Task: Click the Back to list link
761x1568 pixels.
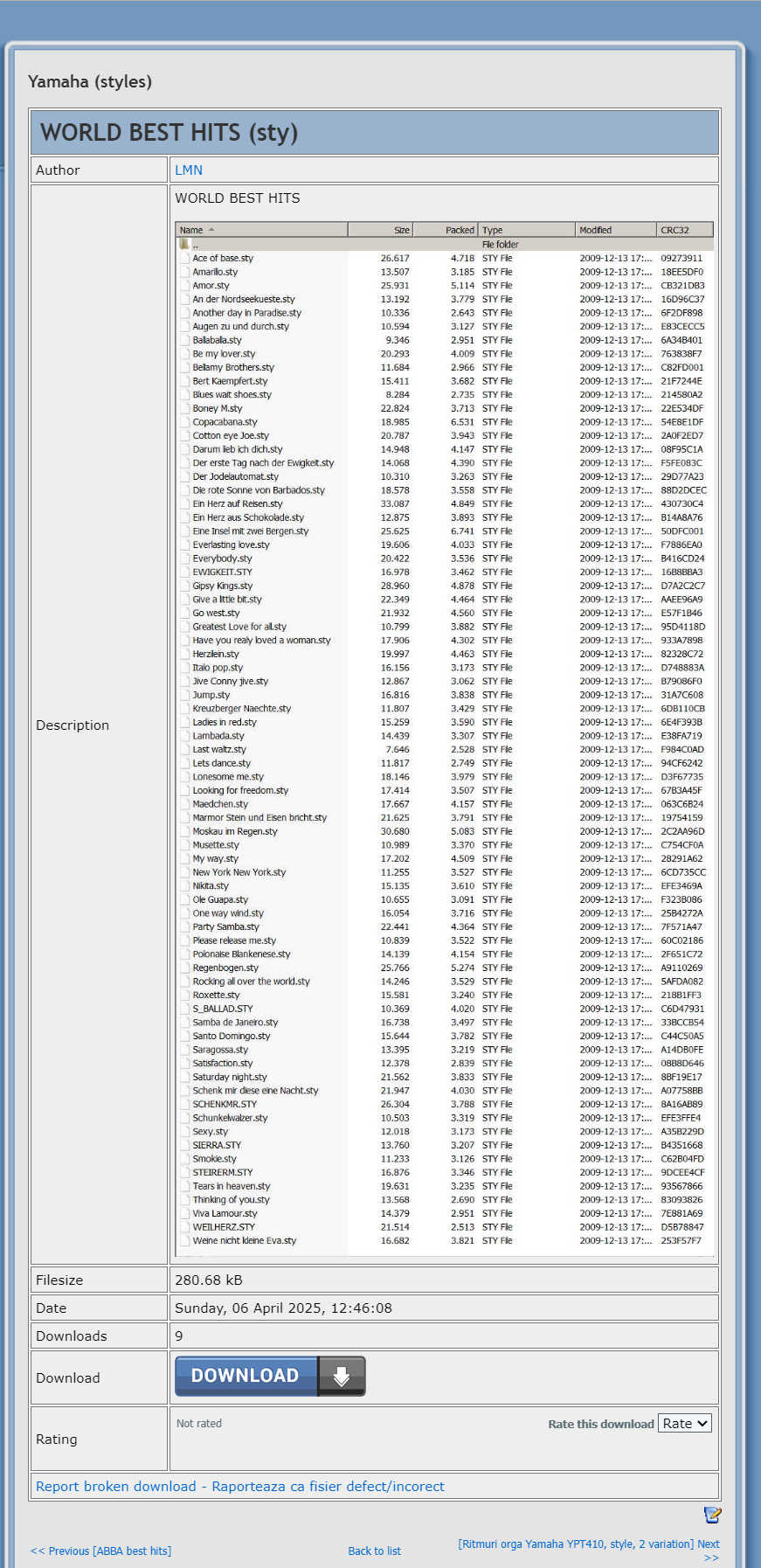Action: tap(375, 1551)
